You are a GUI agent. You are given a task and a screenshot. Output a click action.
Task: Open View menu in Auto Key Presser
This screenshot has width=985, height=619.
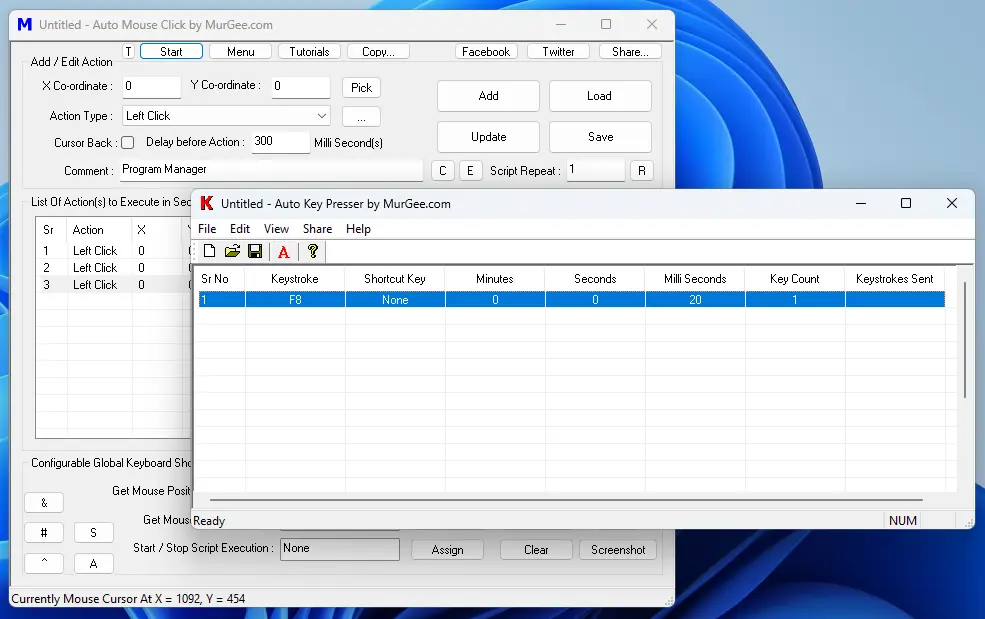click(x=276, y=229)
